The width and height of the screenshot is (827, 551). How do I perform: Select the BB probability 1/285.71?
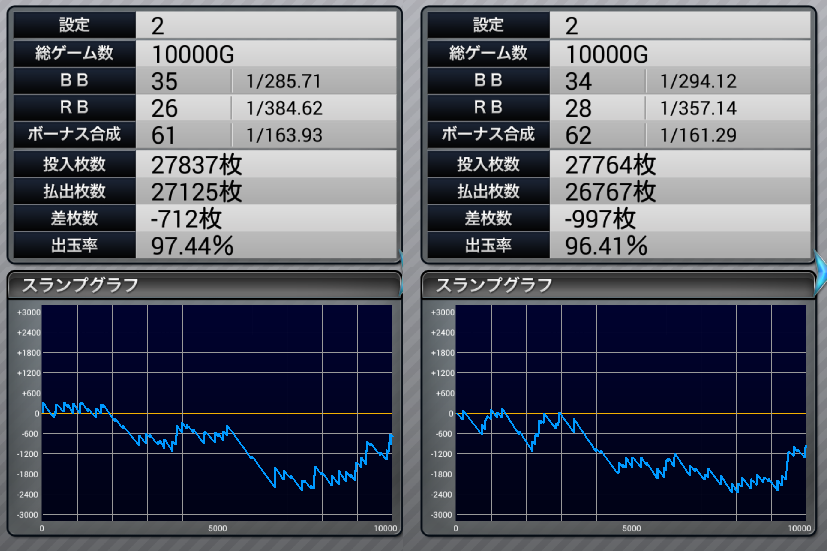tap(284, 81)
